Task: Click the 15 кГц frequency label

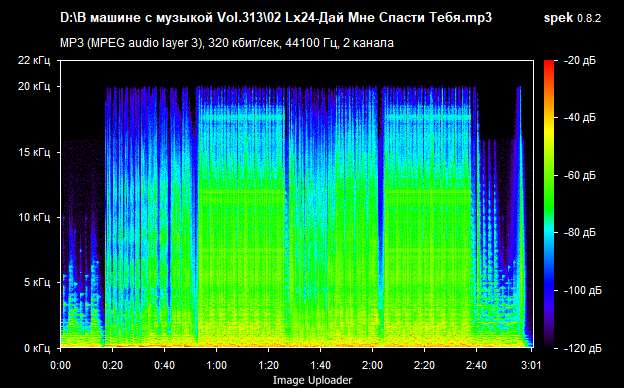Action: (34, 152)
